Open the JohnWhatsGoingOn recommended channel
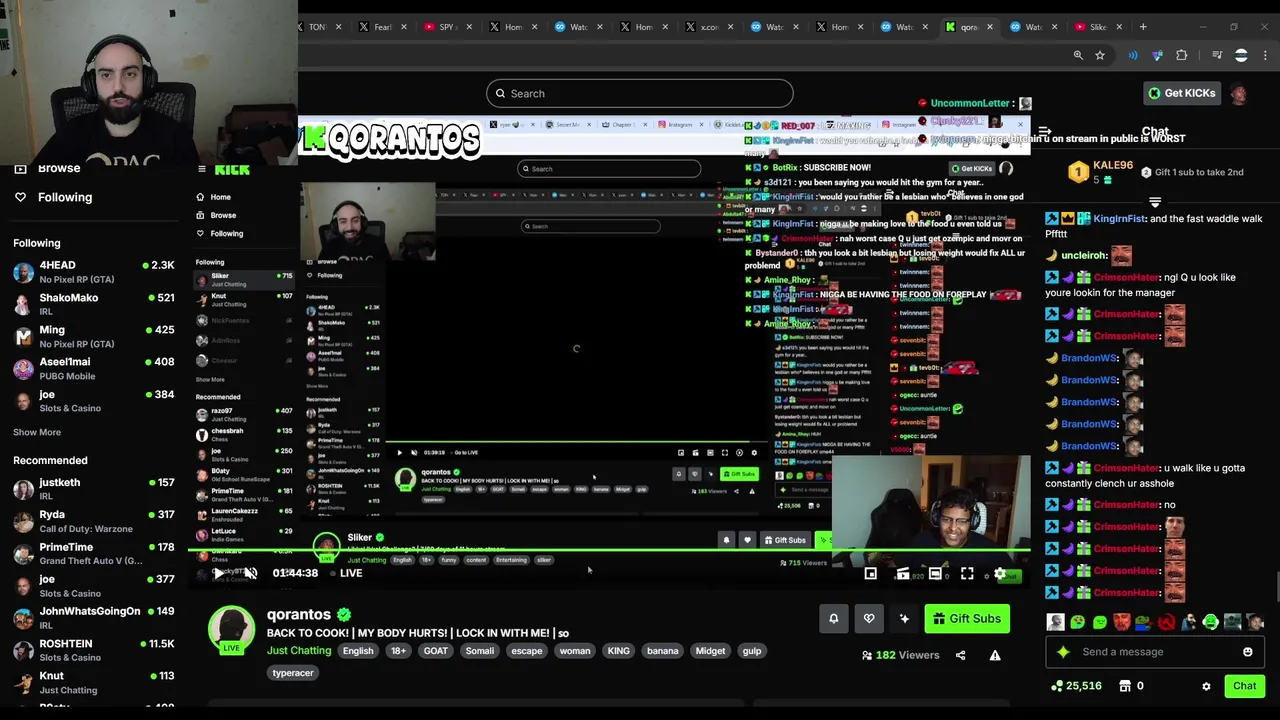 (94, 618)
